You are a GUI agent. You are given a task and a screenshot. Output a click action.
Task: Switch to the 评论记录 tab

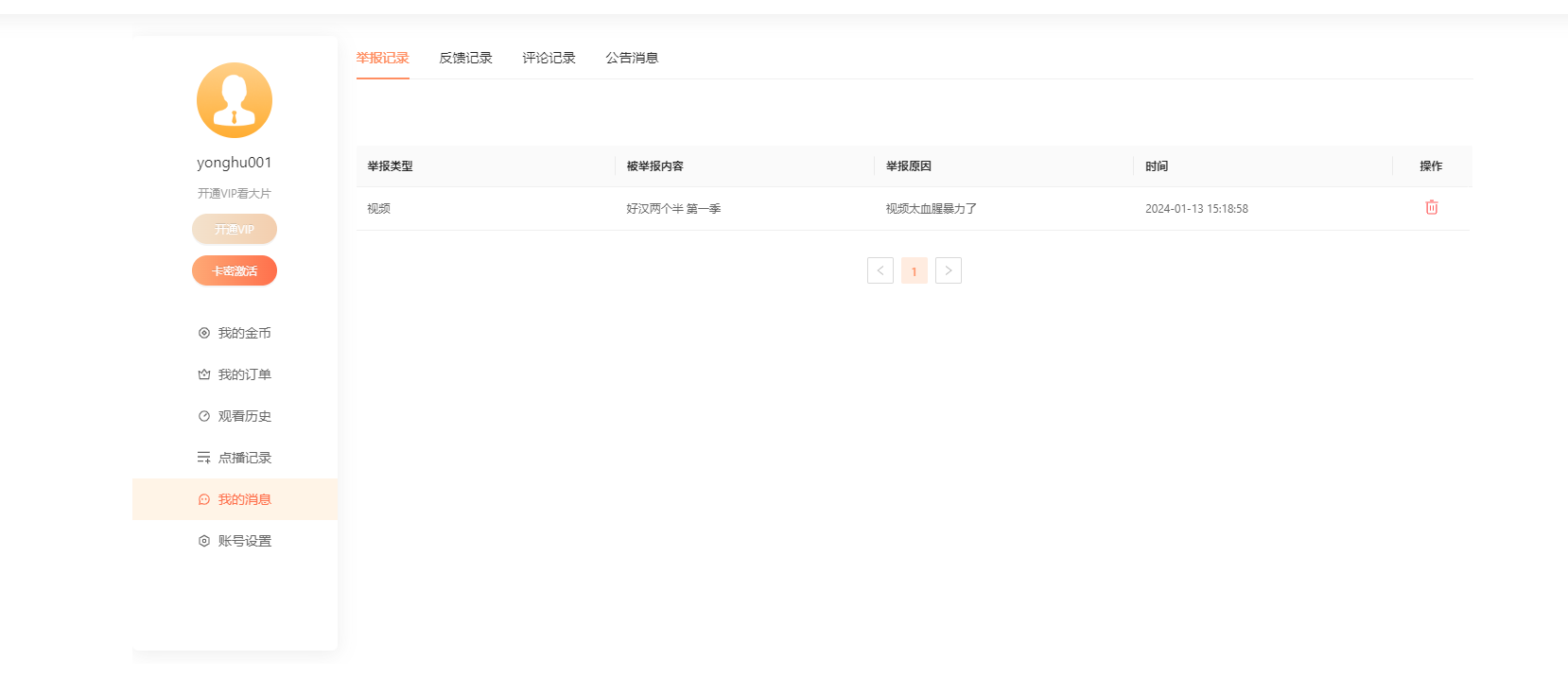pos(549,58)
